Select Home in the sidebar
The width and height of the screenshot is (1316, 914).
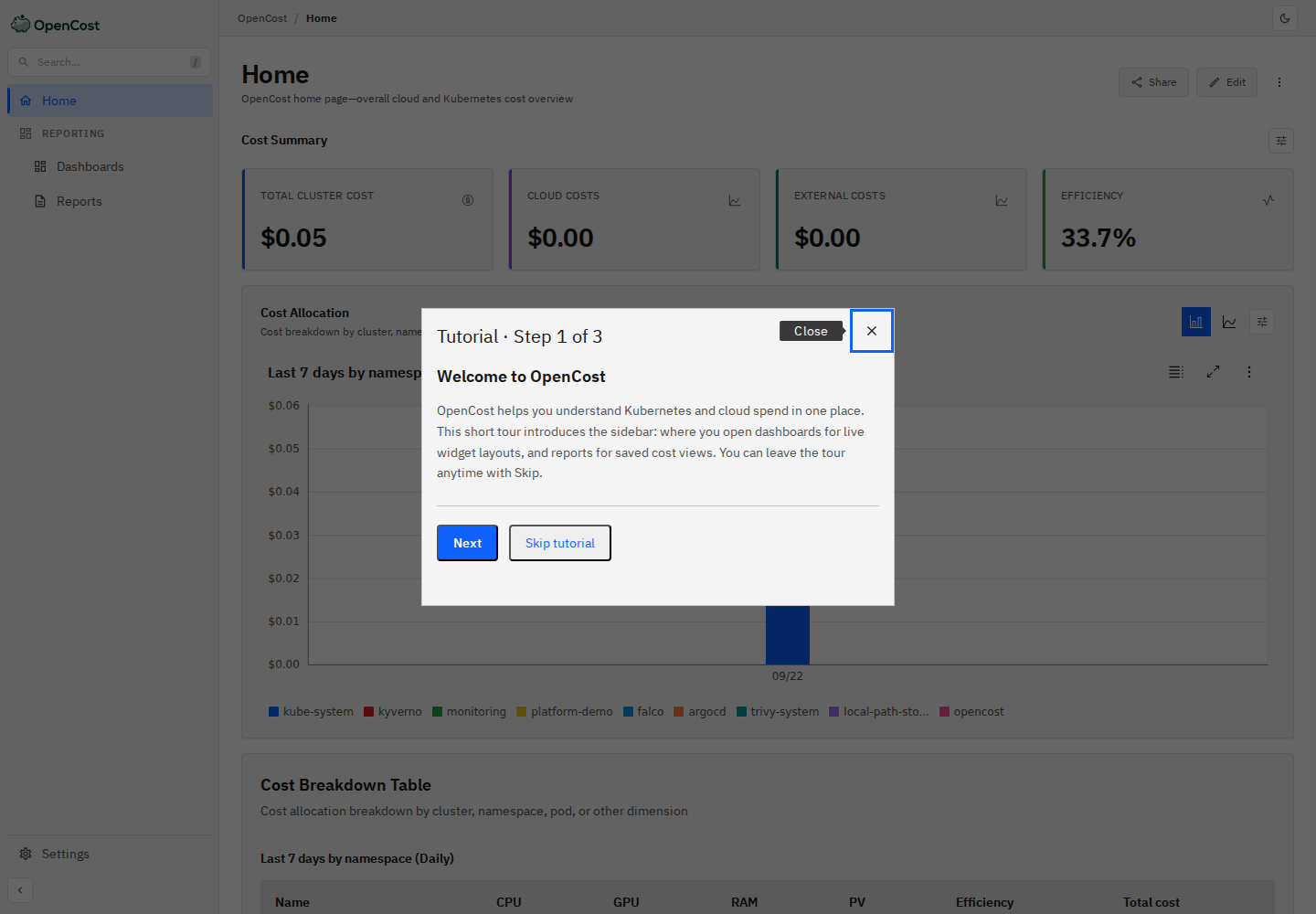[110, 101]
